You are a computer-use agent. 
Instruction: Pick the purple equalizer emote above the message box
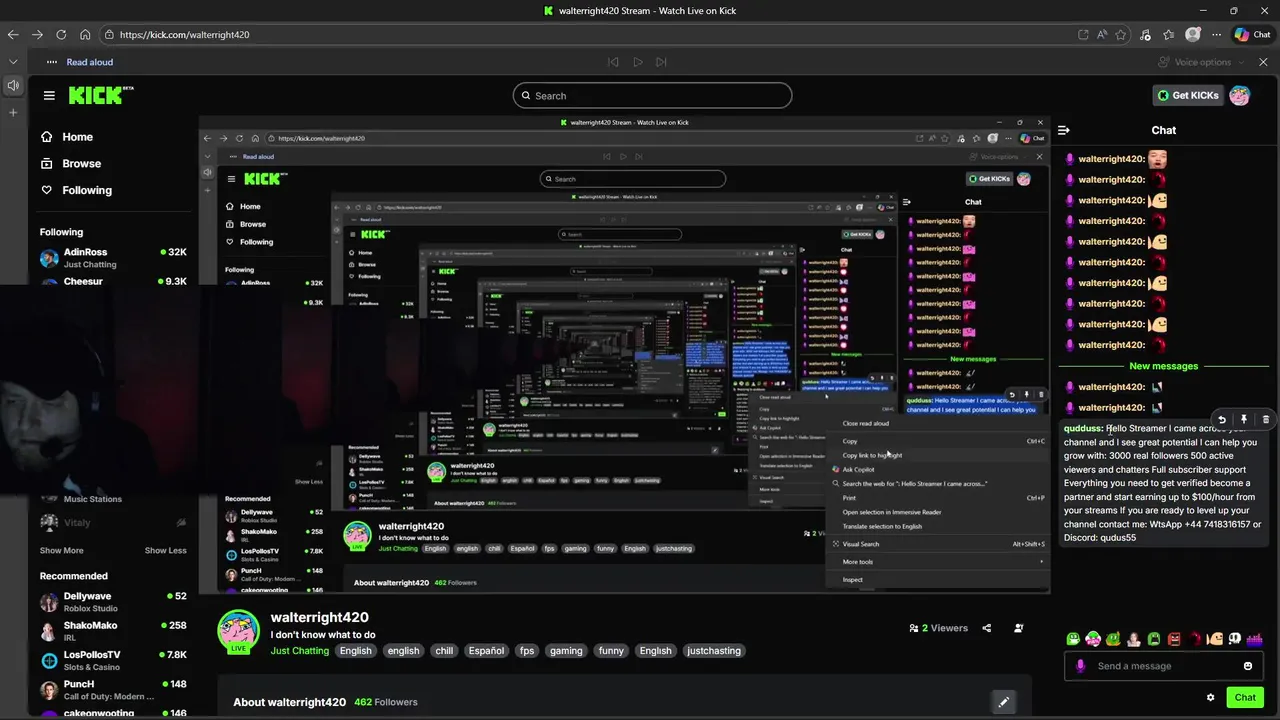(x=1254, y=639)
